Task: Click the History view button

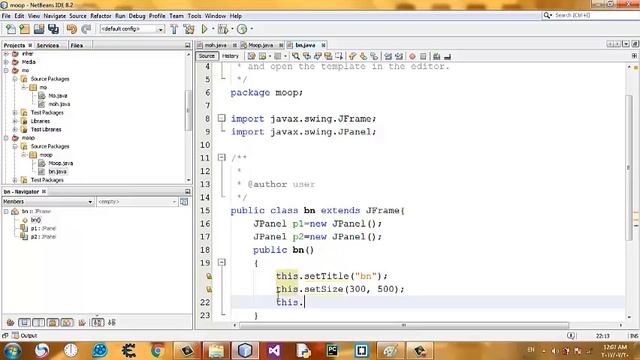Action: 230,56
